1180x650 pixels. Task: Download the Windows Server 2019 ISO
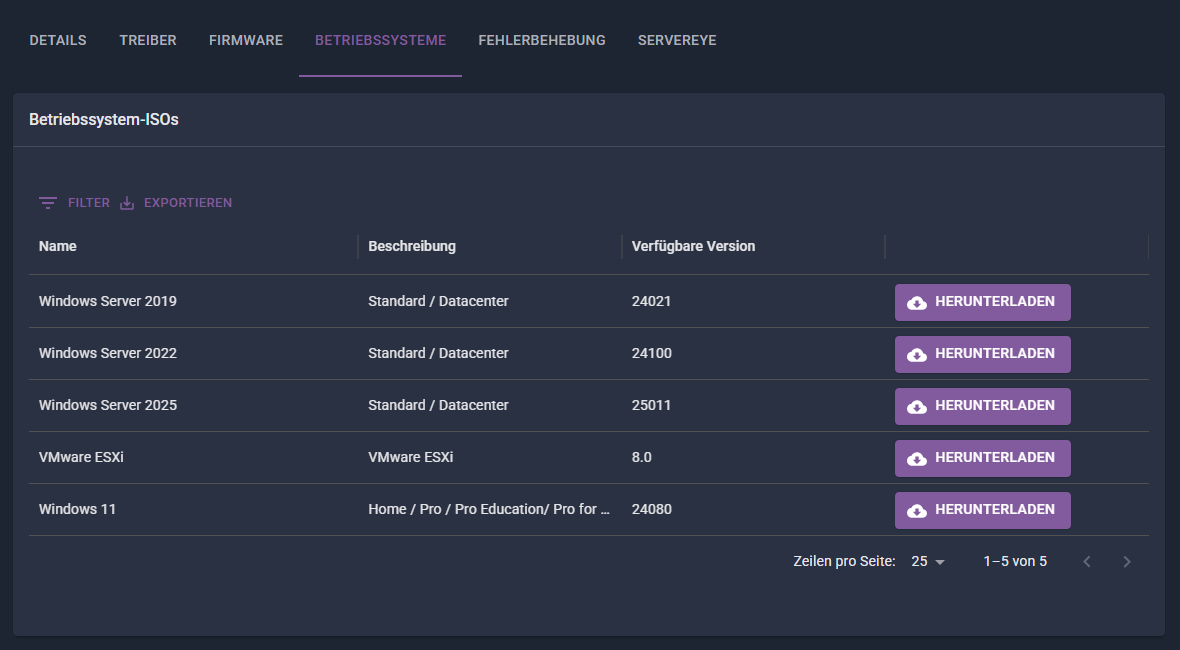tap(982, 302)
